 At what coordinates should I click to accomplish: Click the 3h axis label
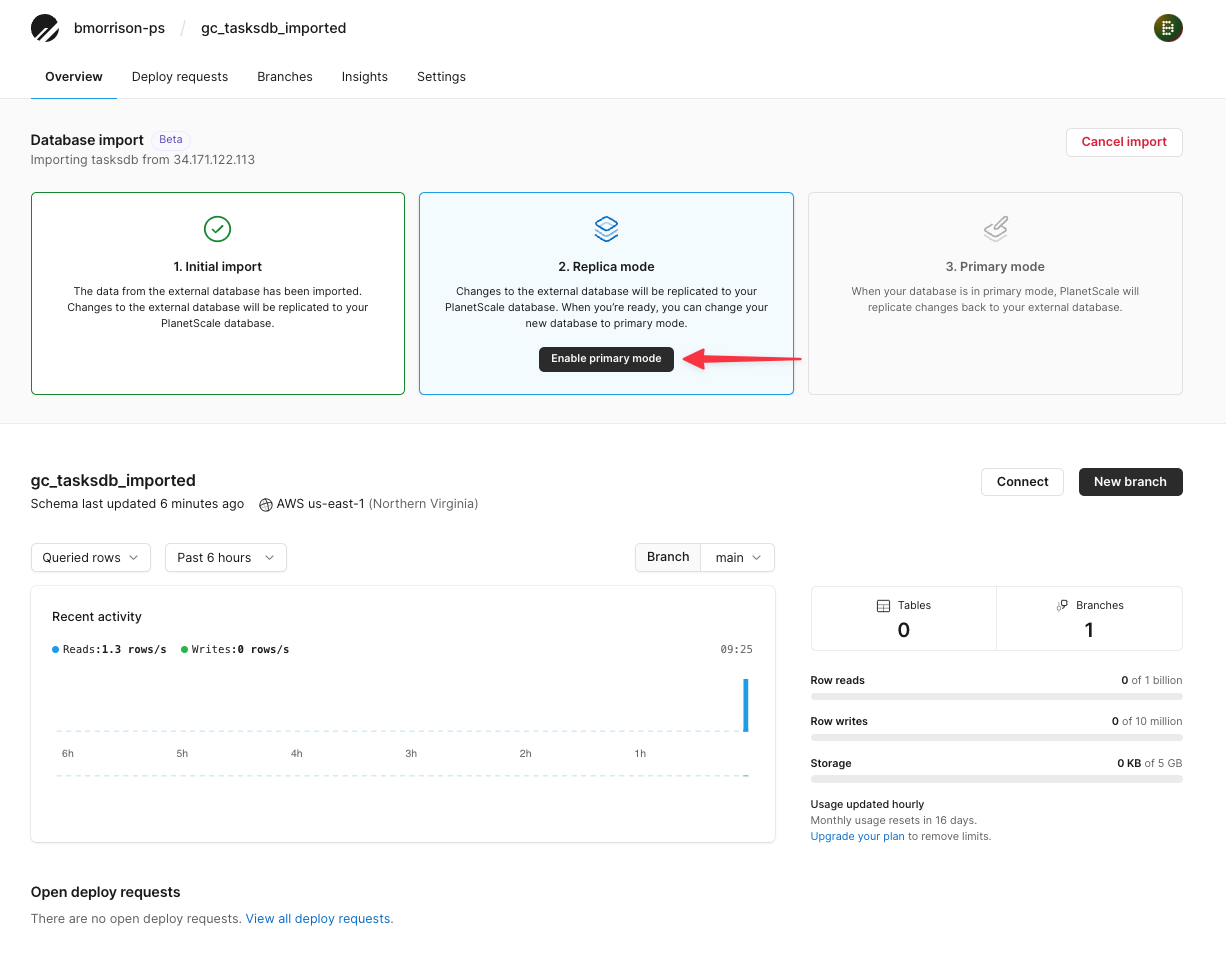coord(411,754)
